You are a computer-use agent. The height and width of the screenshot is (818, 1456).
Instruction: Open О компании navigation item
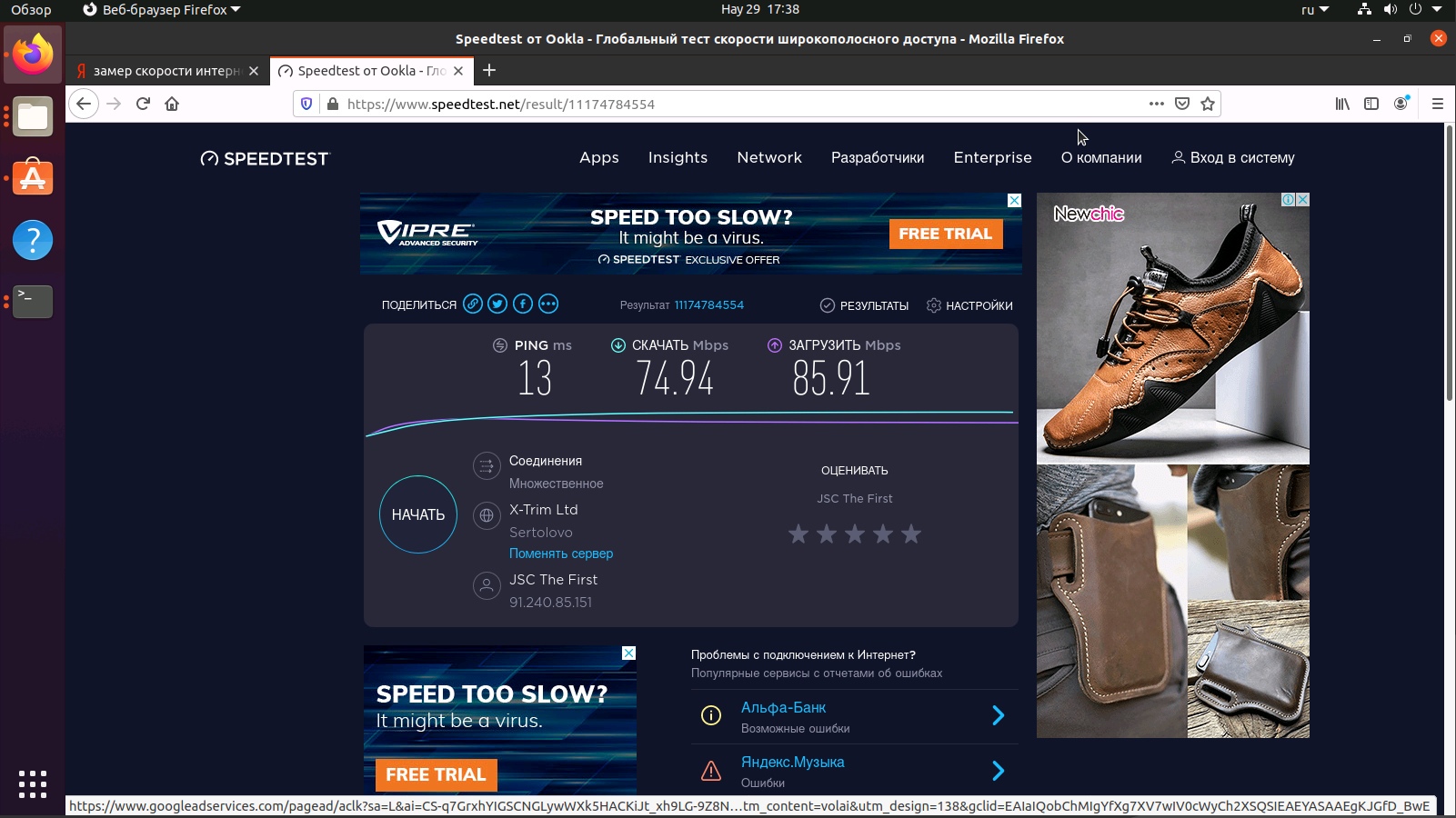[x=1101, y=157]
